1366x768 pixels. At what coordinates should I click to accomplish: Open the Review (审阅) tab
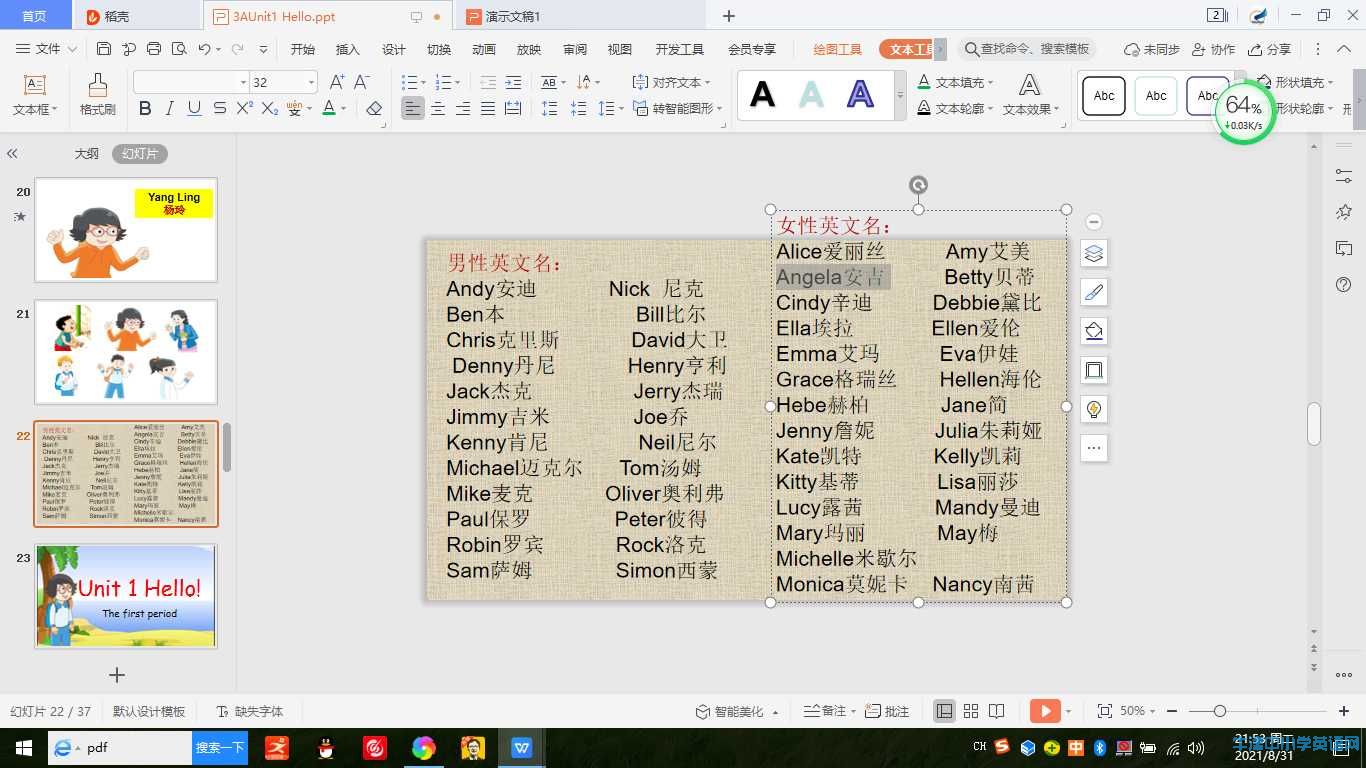pos(575,49)
